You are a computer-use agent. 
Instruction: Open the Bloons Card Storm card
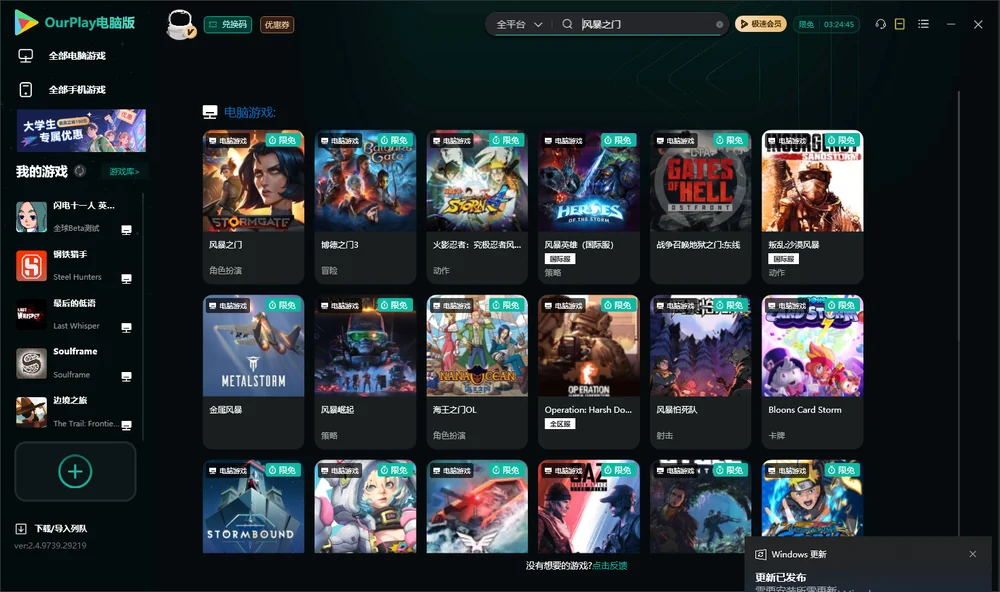(812, 372)
